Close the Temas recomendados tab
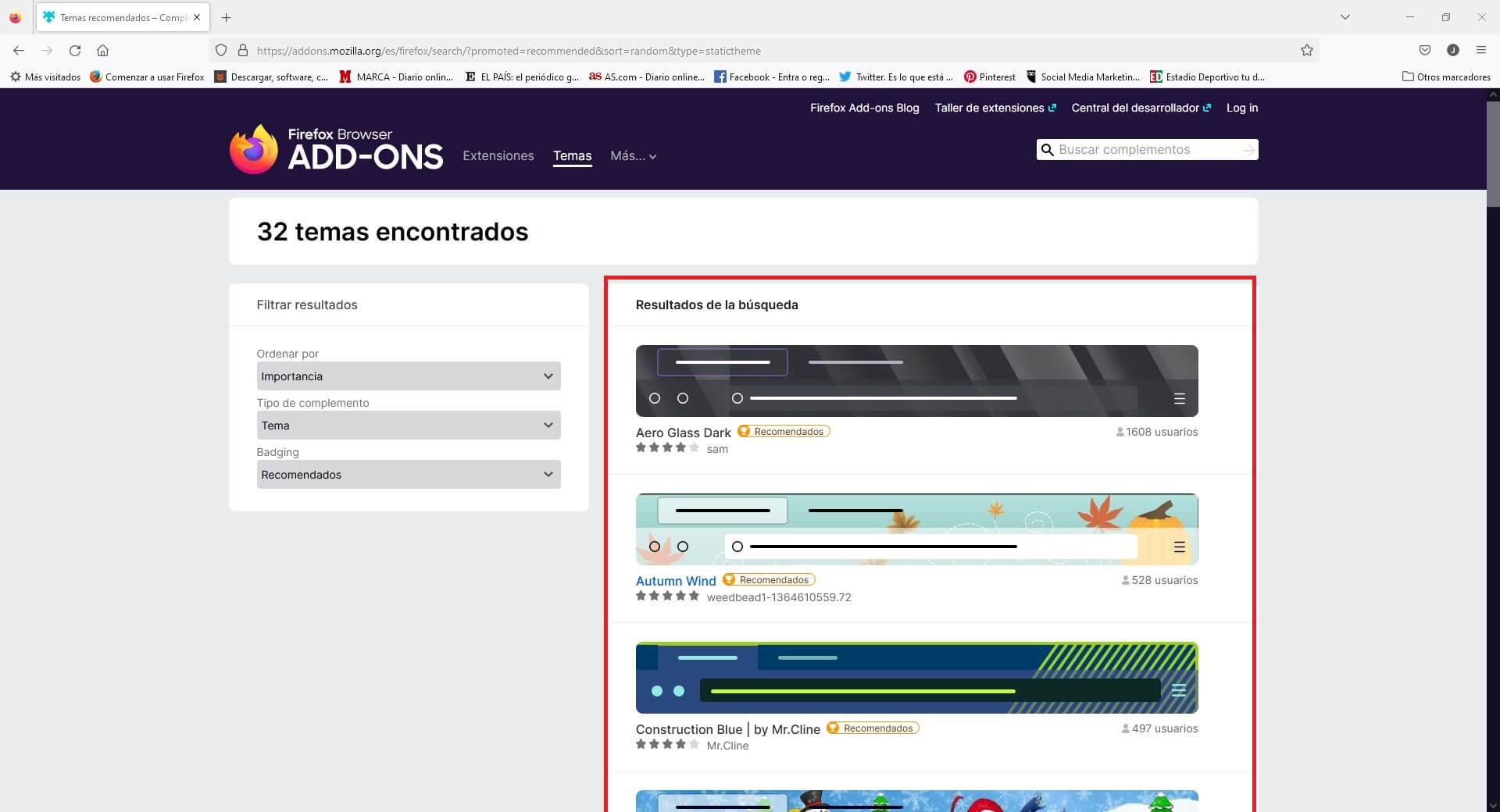Viewport: 1500px width, 812px height. pos(197,17)
